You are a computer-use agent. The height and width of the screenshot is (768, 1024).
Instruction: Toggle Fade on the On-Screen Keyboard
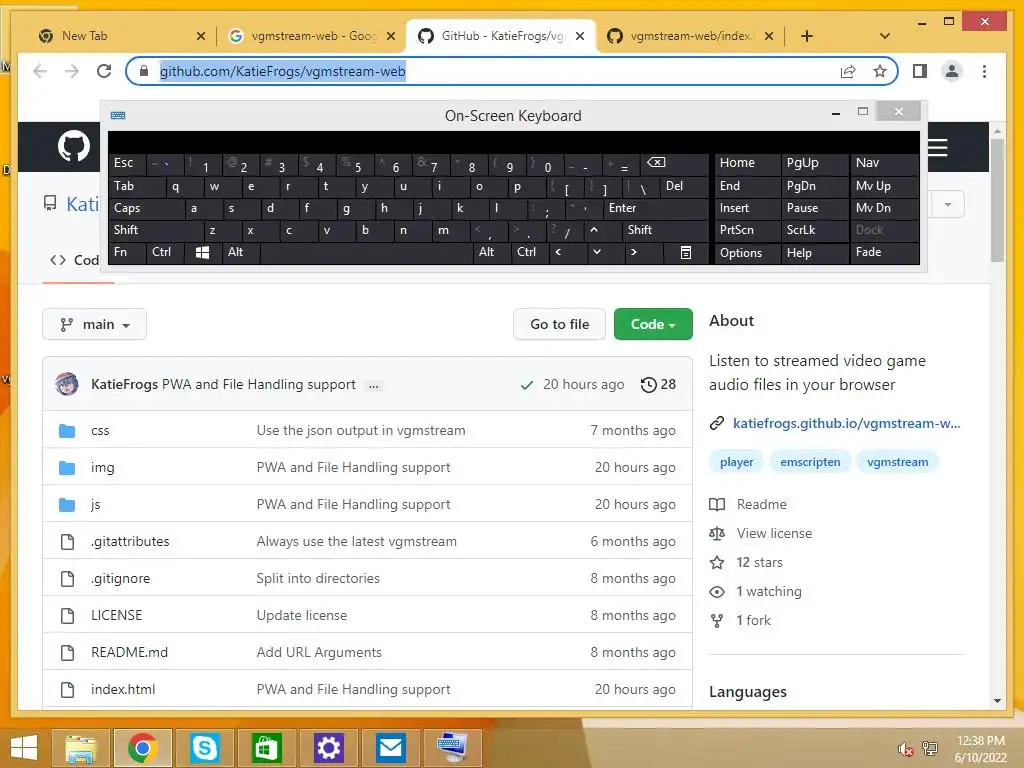[x=884, y=252]
